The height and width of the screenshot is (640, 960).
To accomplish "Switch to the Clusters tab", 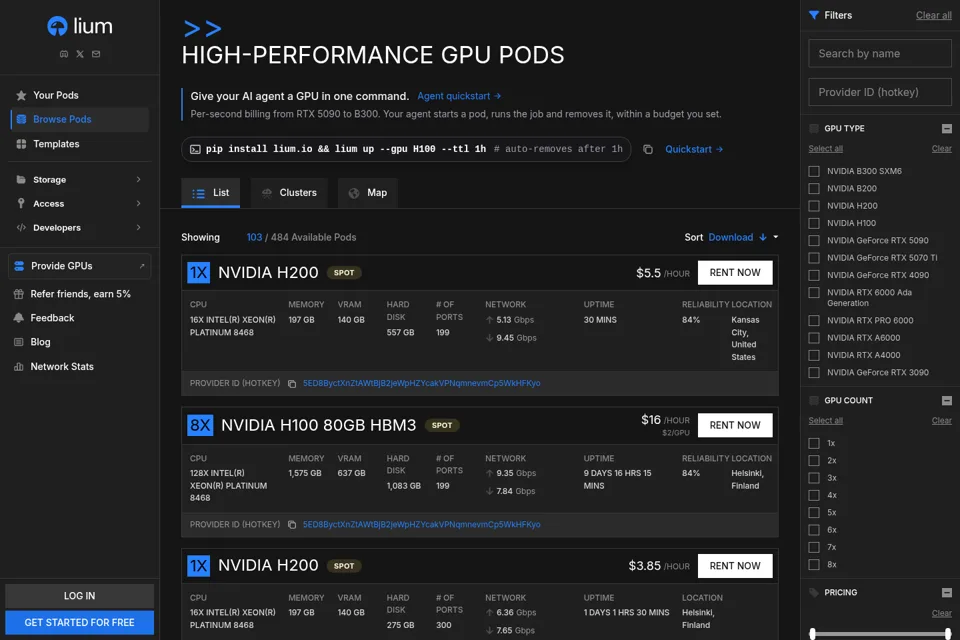I will click(290, 193).
